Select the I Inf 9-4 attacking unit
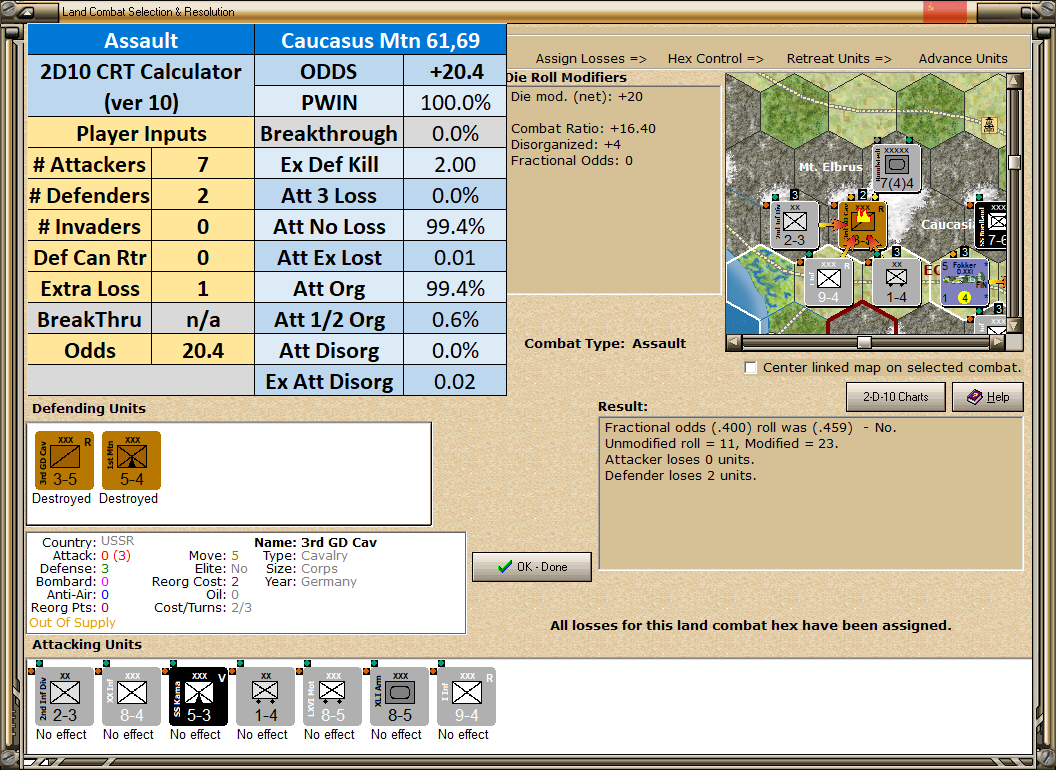This screenshot has width=1056, height=770. [466, 697]
